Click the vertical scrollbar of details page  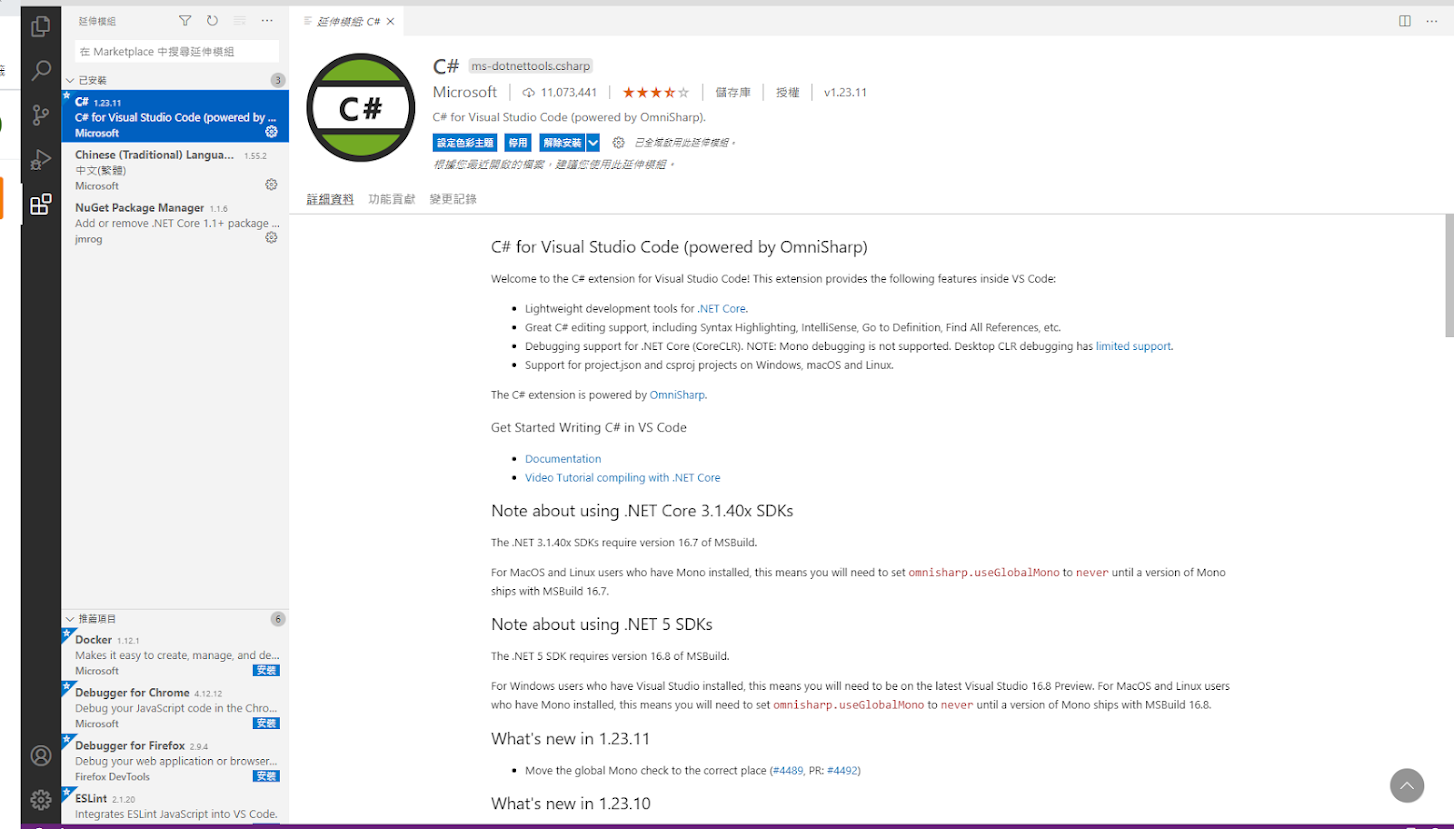1449,277
